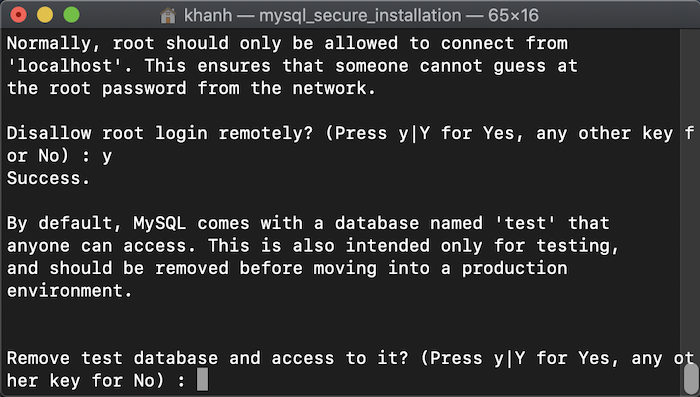700x397 pixels.
Task: Click the 'Success.' output line
Action: click(x=48, y=178)
